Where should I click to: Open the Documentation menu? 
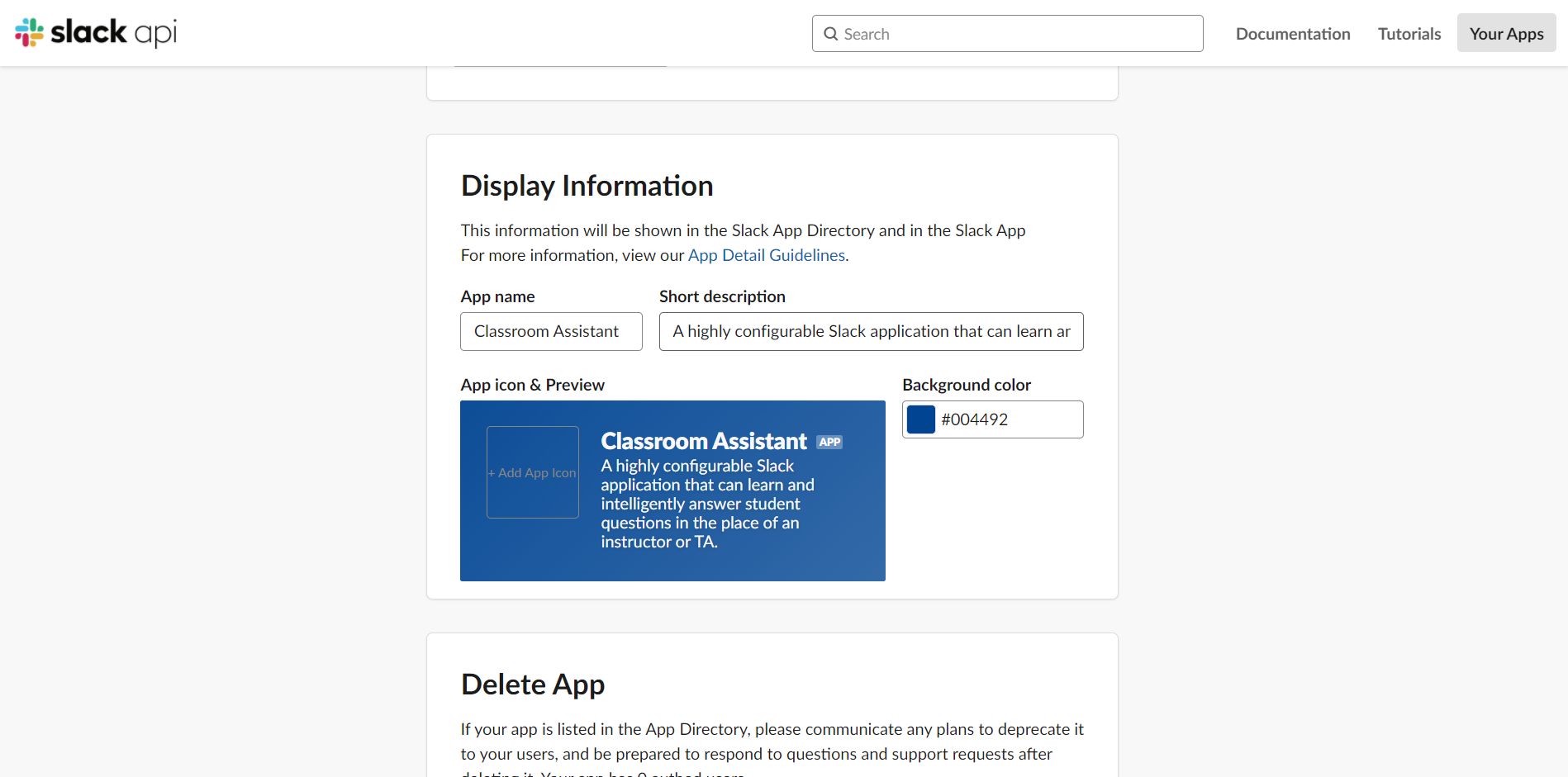click(x=1293, y=34)
